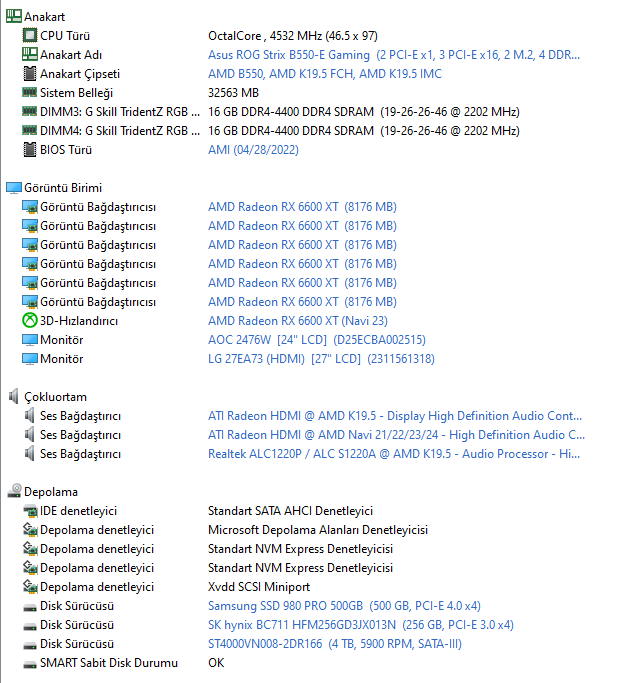Click the DIMM4 memory module icon
The width and height of the screenshot is (639, 683).
(30, 130)
